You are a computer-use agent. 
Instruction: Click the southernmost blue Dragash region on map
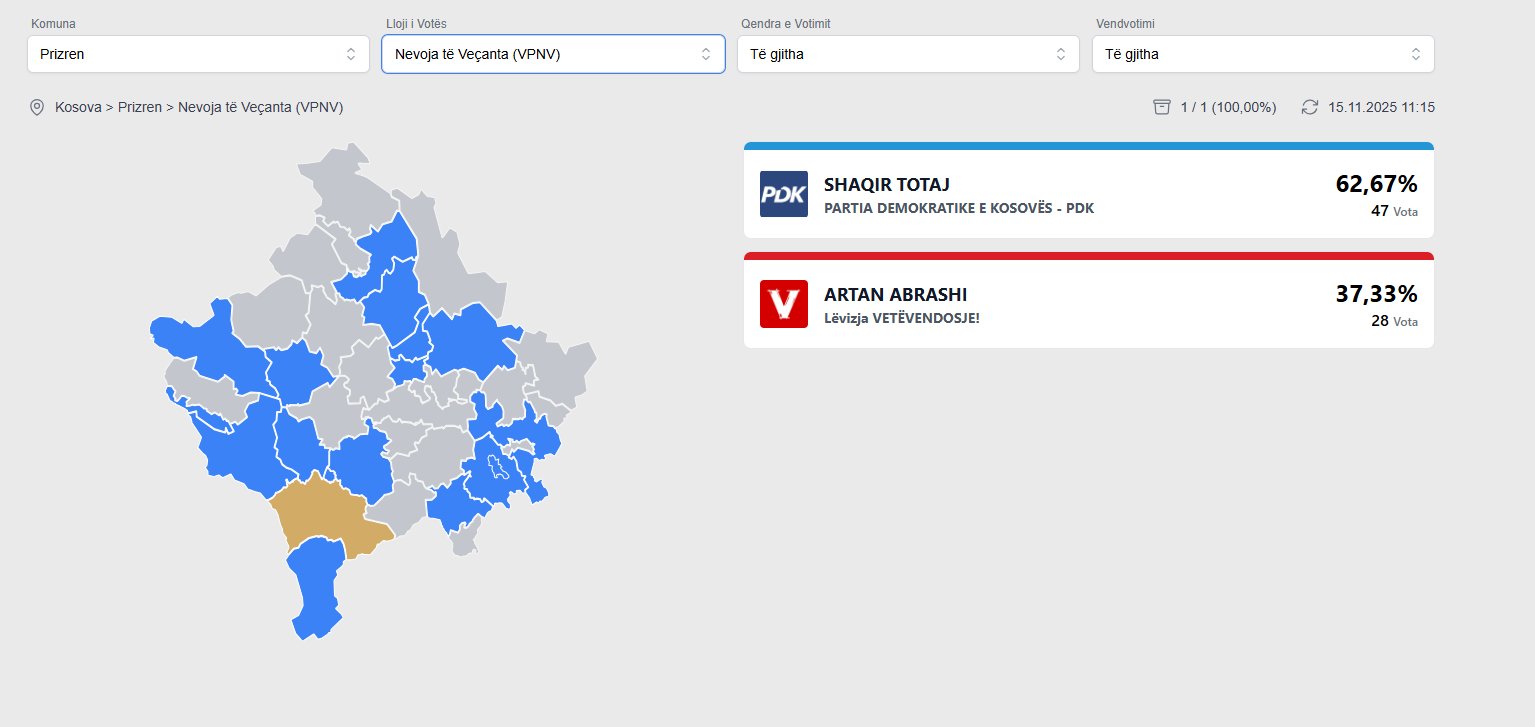coord(316,590)
